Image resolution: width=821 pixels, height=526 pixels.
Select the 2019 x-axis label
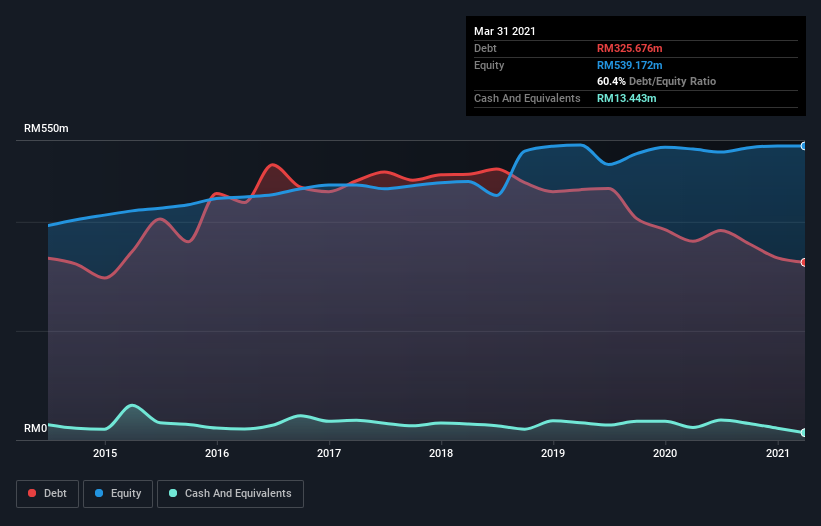553,453
